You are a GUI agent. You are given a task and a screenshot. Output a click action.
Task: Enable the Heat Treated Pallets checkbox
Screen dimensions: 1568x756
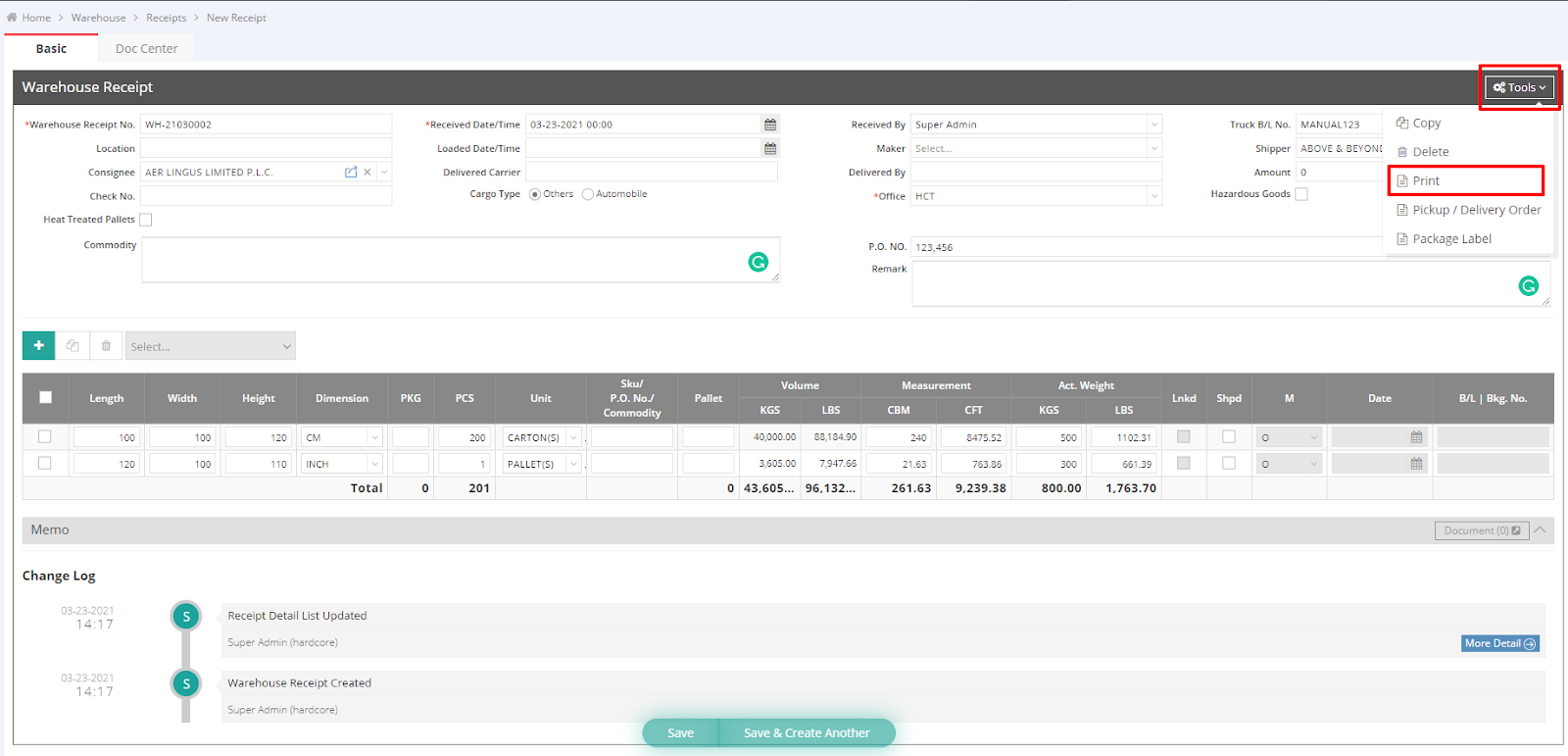146,220
